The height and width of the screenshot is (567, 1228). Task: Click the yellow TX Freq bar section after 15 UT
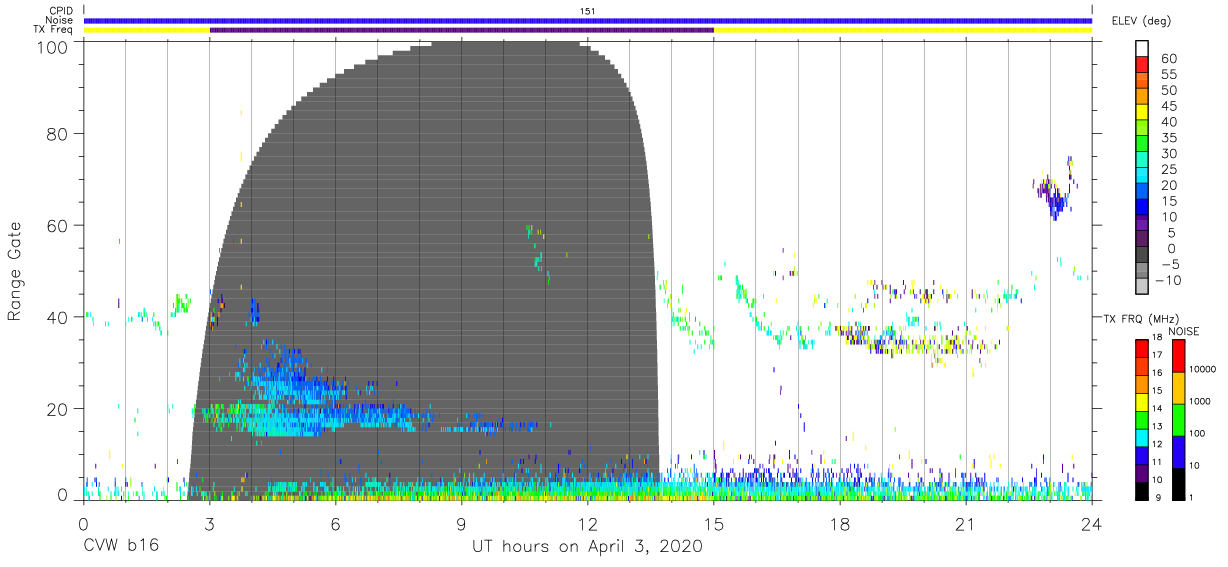click(903, 30)
